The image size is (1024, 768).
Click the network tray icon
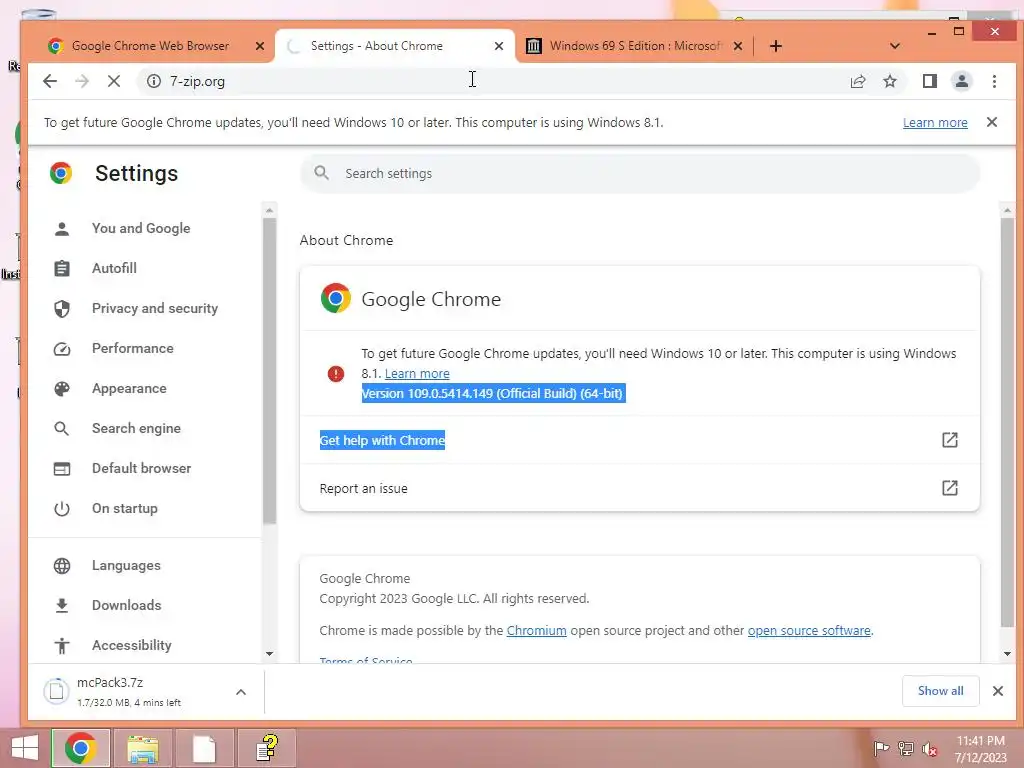(x=906, y=748)
